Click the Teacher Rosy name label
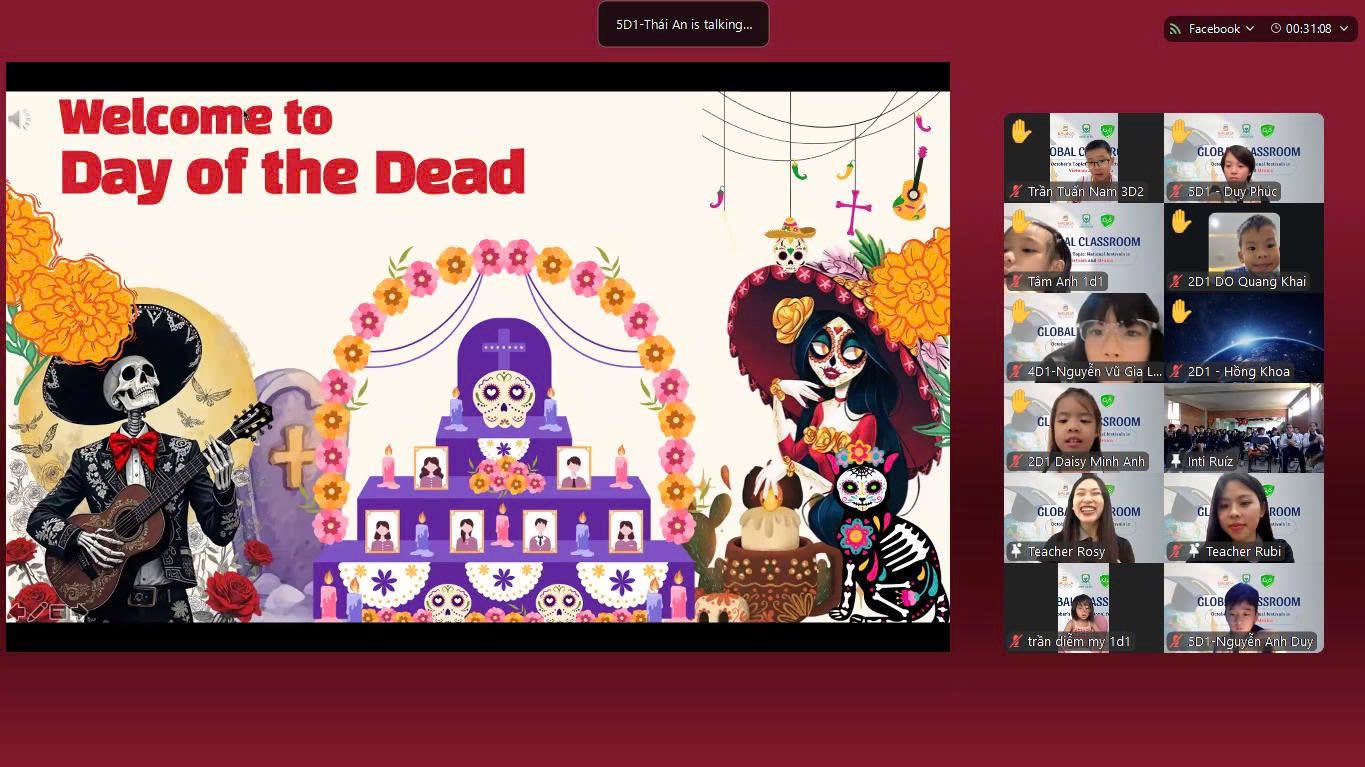The width and height of the screenshot is (1365, 767). (1066, 552)
